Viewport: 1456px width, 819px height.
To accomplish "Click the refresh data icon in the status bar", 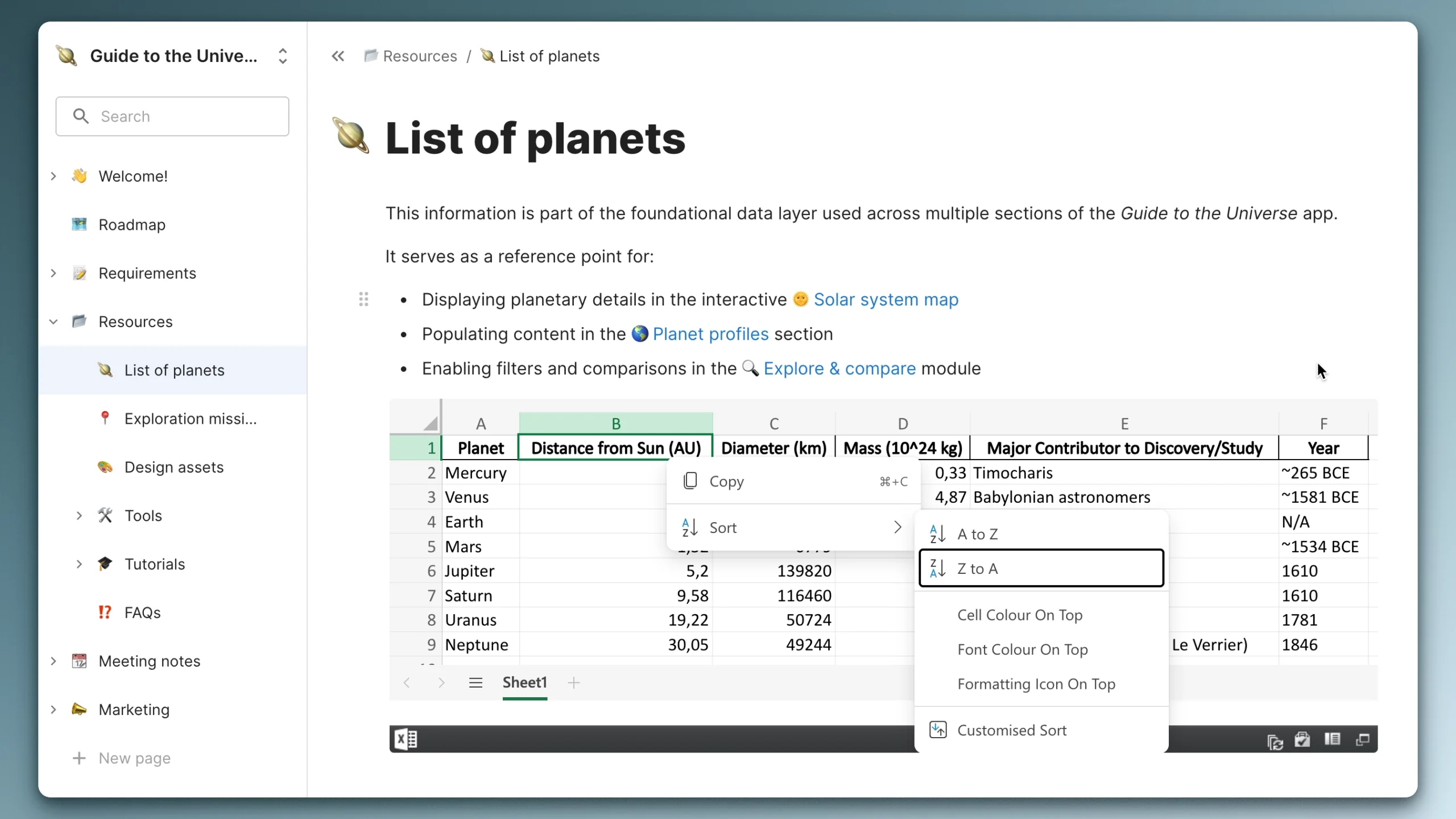I will point(1275,740).
